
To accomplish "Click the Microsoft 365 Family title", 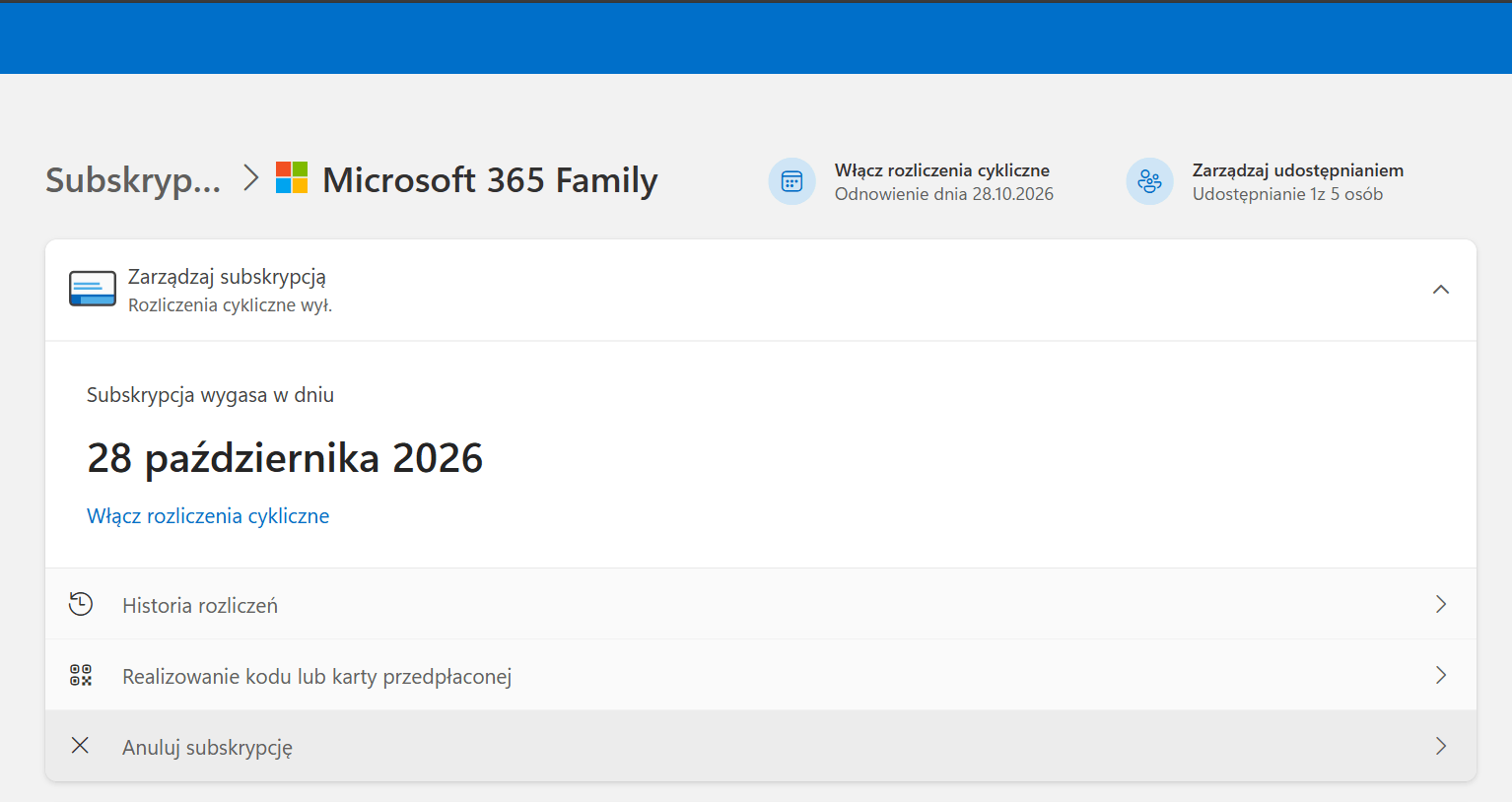I will coord(490,180).
